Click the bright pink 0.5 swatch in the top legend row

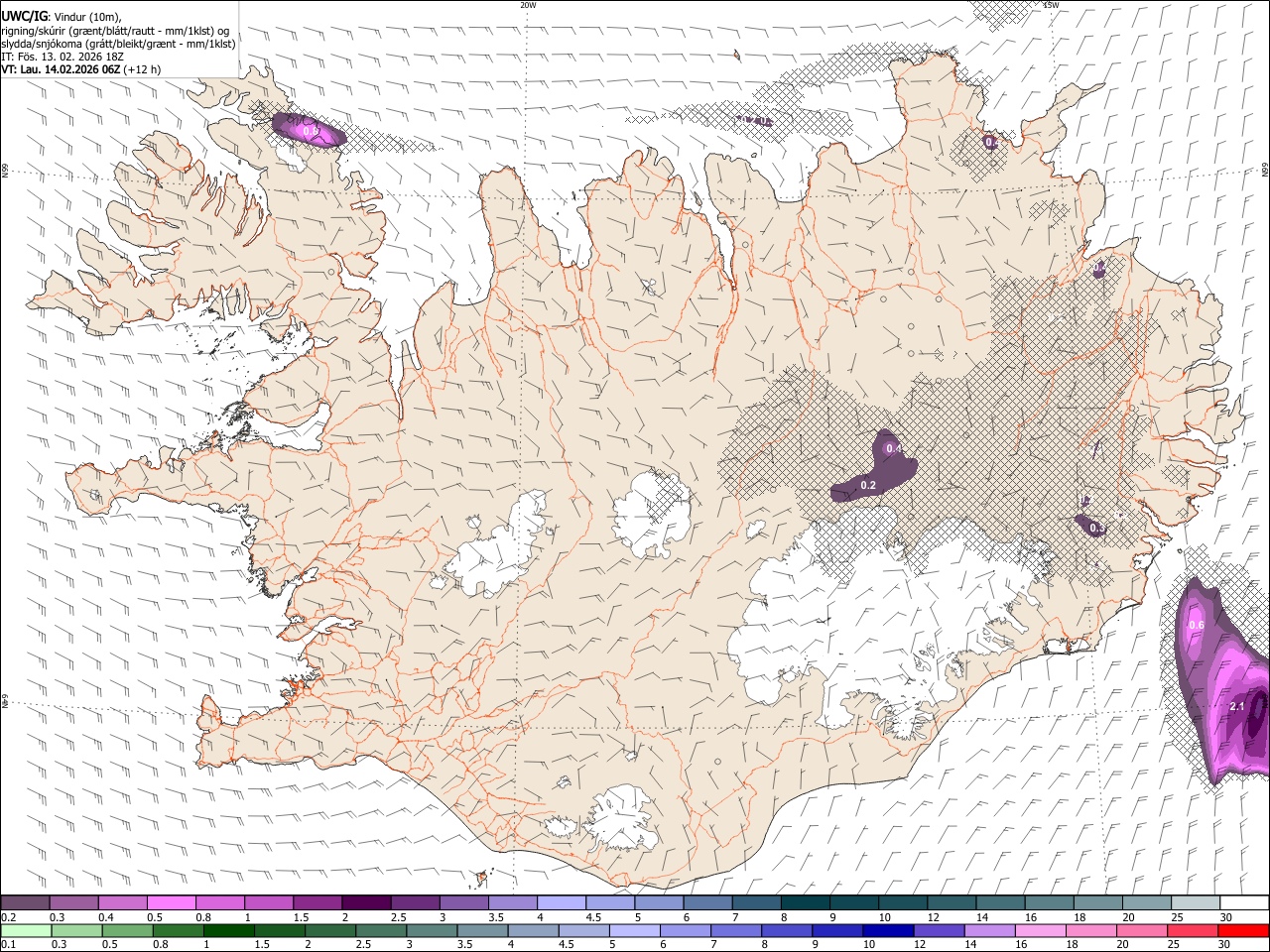coord(171,902)
